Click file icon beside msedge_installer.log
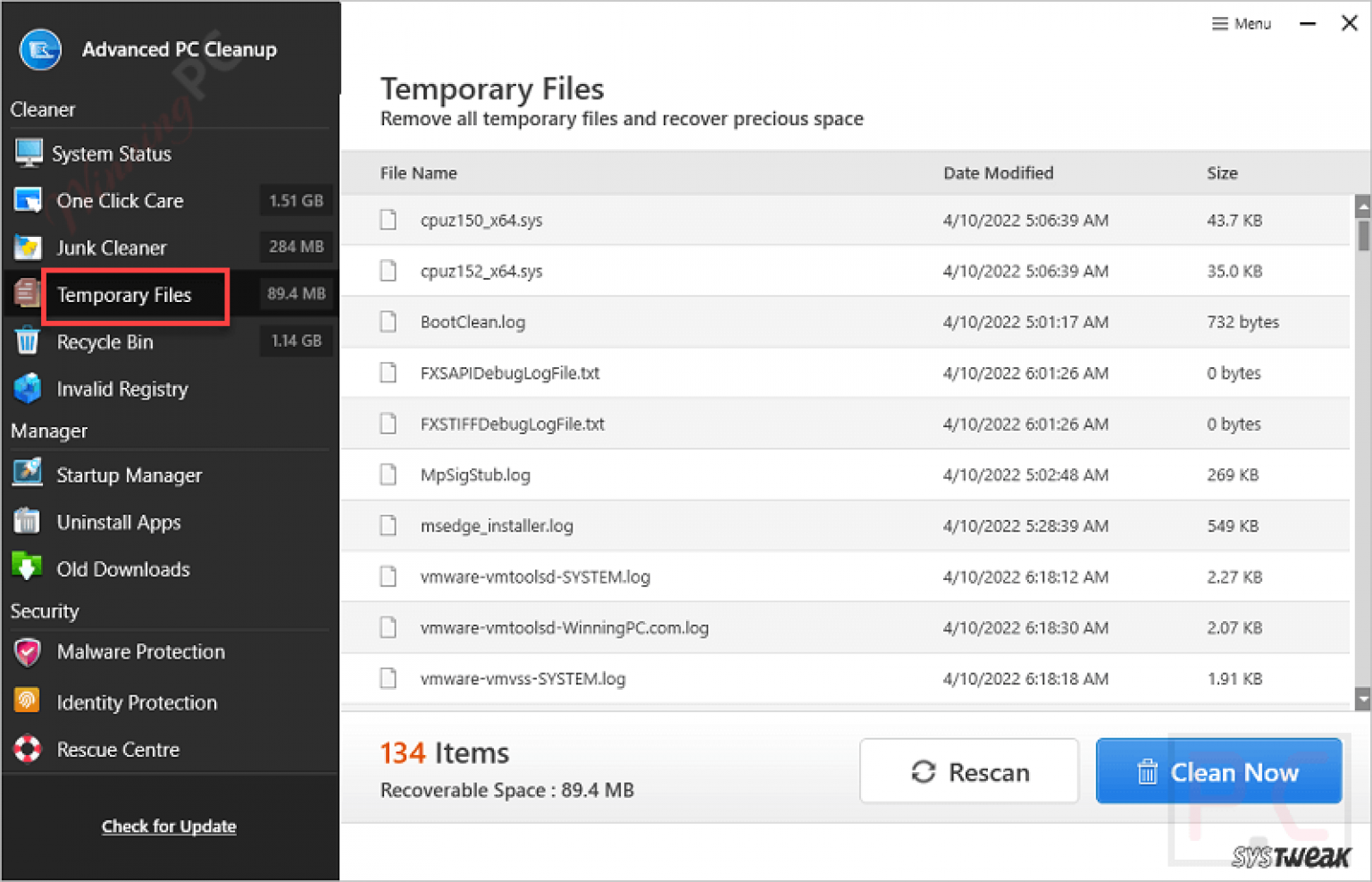Screen dimensions: 1372x882 [x=389, y=525]
